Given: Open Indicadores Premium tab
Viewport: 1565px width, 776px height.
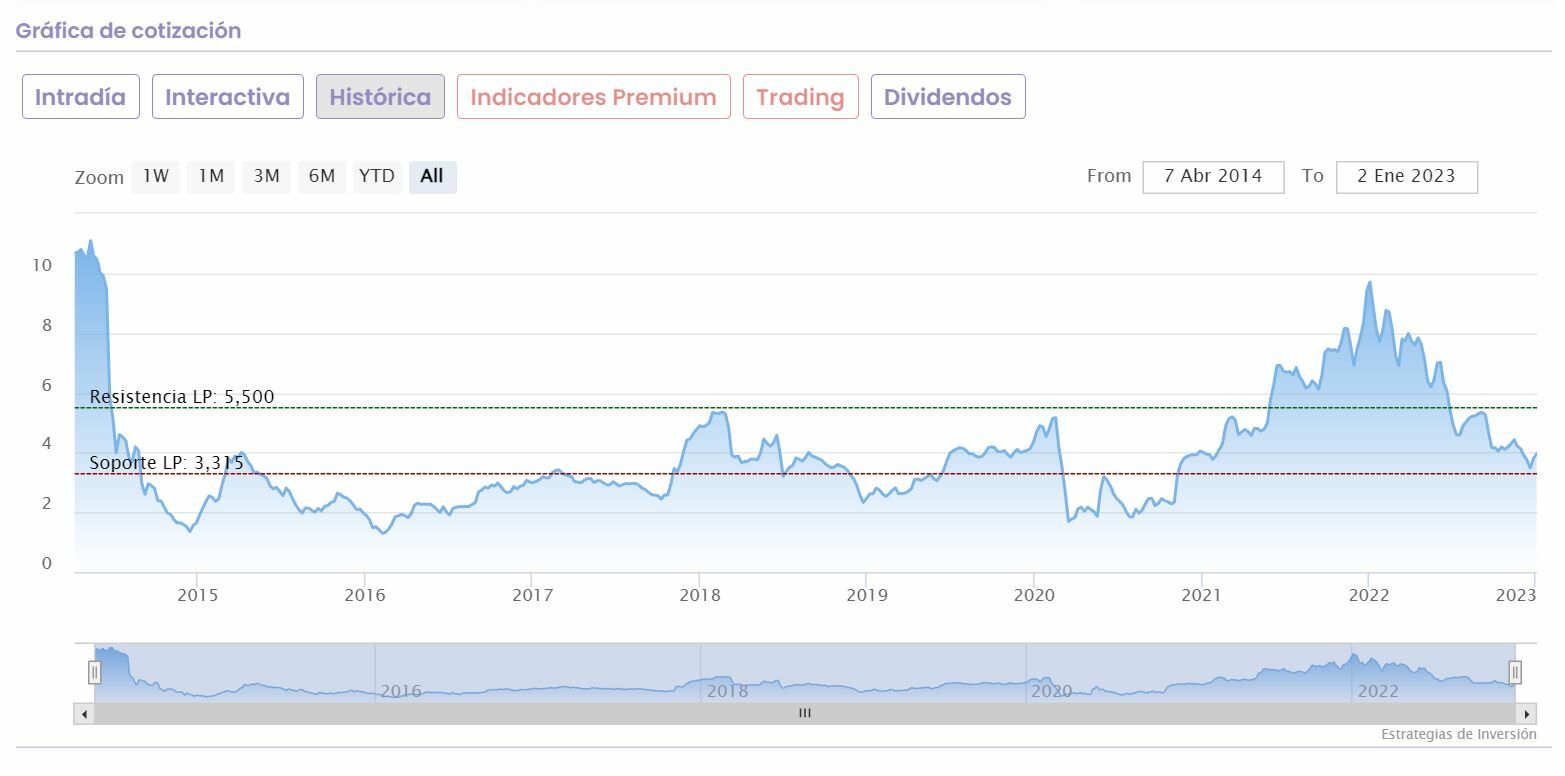Looking at the screenshot, I should pyautogui.click(x=593, y=97).
